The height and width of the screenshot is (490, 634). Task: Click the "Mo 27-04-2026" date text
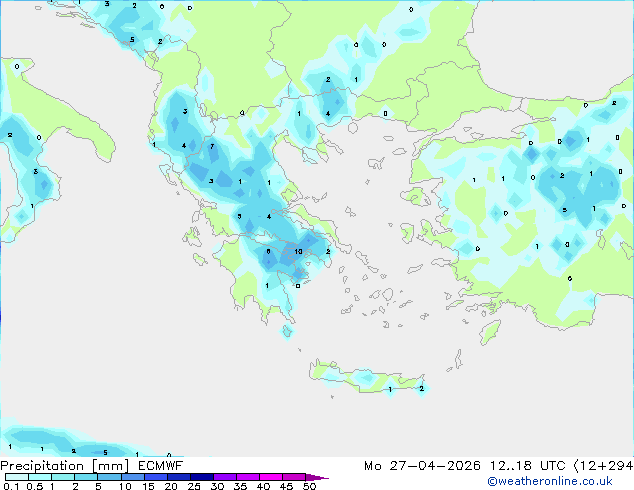tap(422, 466)
